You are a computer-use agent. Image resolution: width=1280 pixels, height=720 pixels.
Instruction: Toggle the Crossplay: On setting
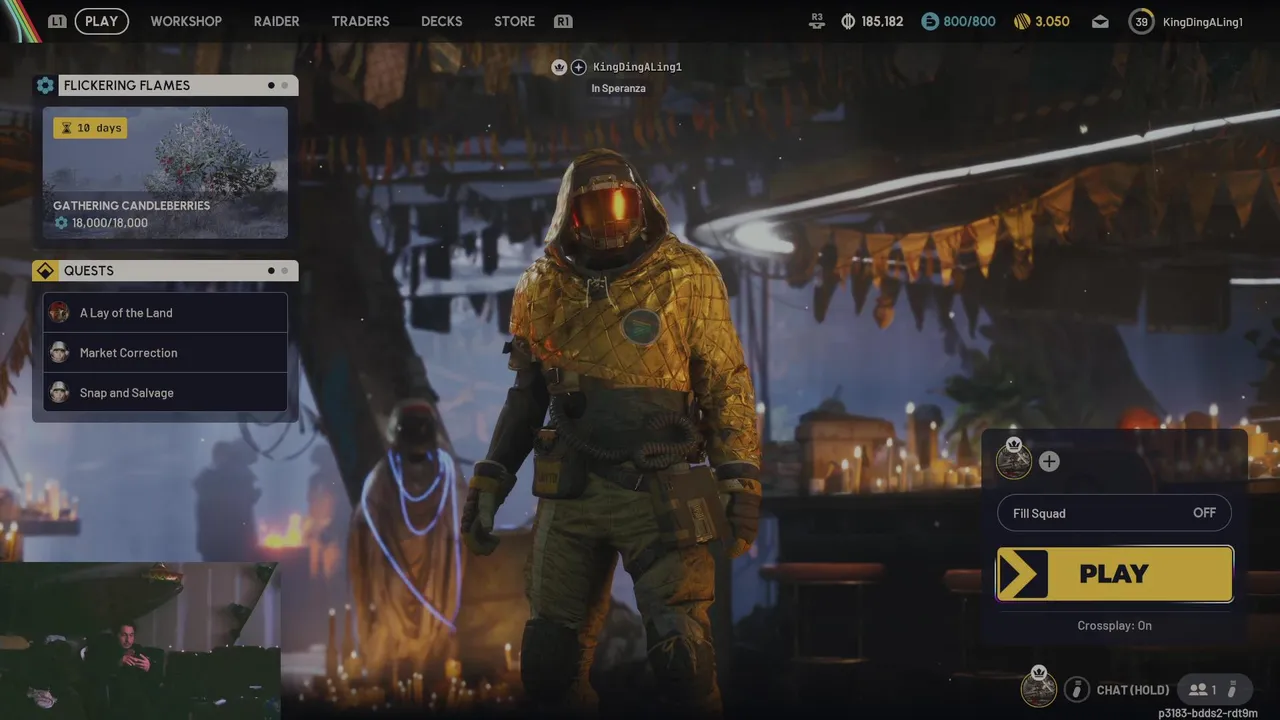(1114, 625)
